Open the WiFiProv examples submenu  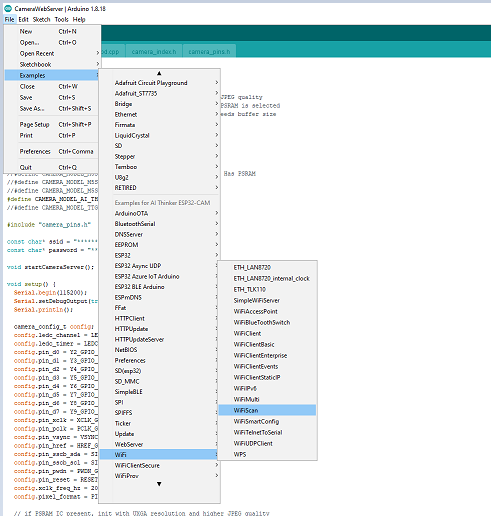click(160, 476)
